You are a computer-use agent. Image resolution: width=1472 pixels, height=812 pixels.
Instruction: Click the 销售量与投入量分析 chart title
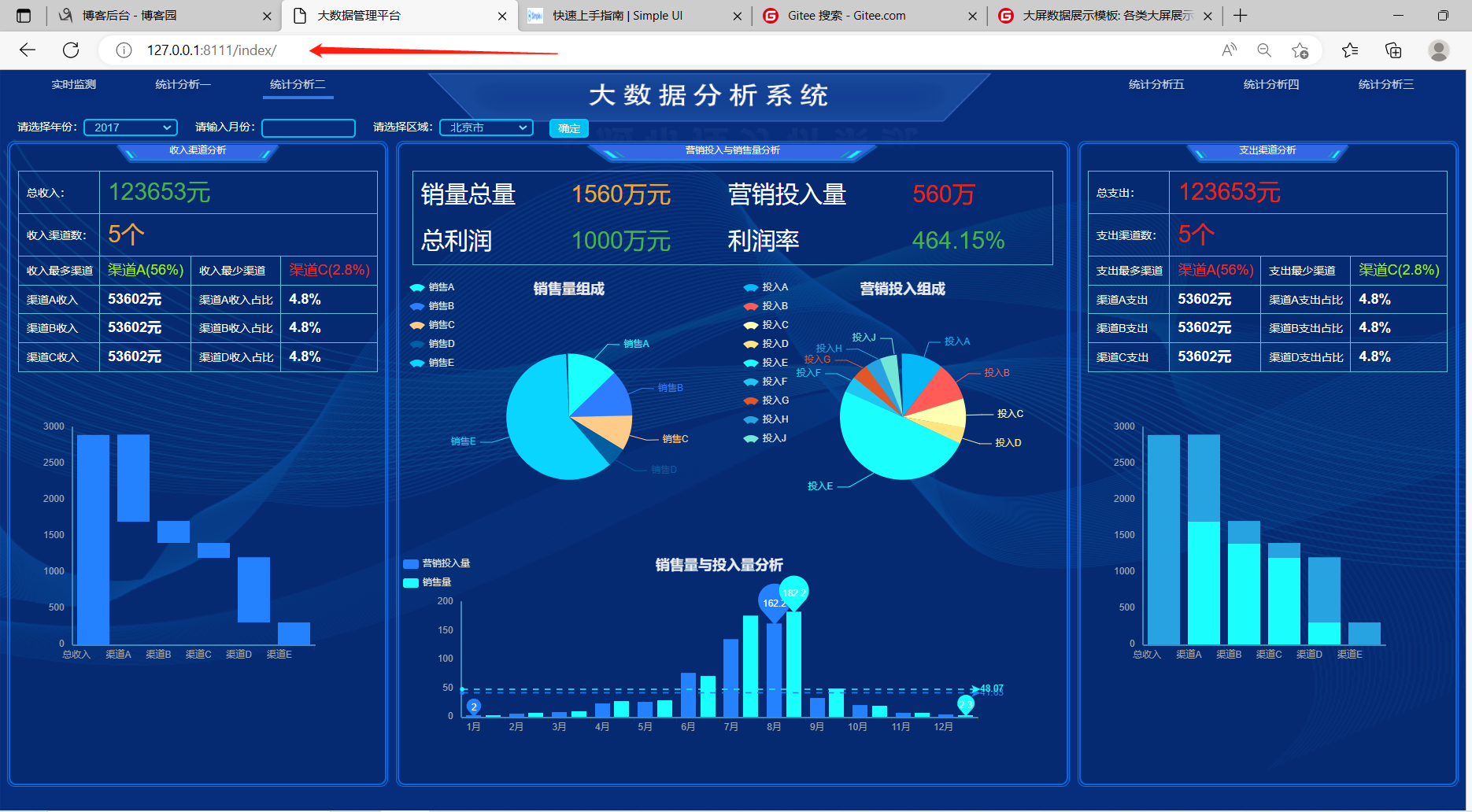719,565
